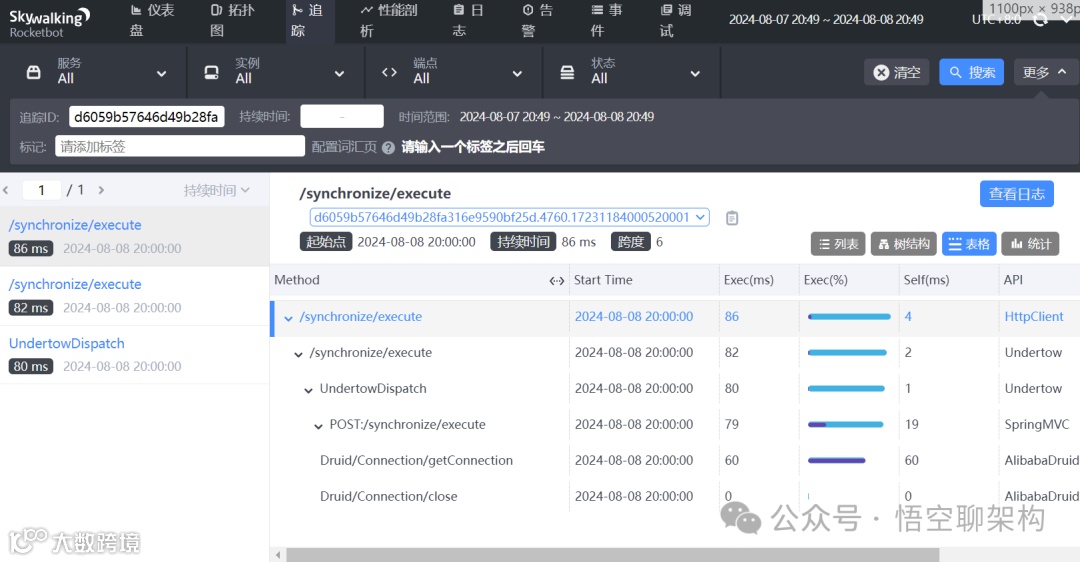Click the Start Time column header

[603, 280]
